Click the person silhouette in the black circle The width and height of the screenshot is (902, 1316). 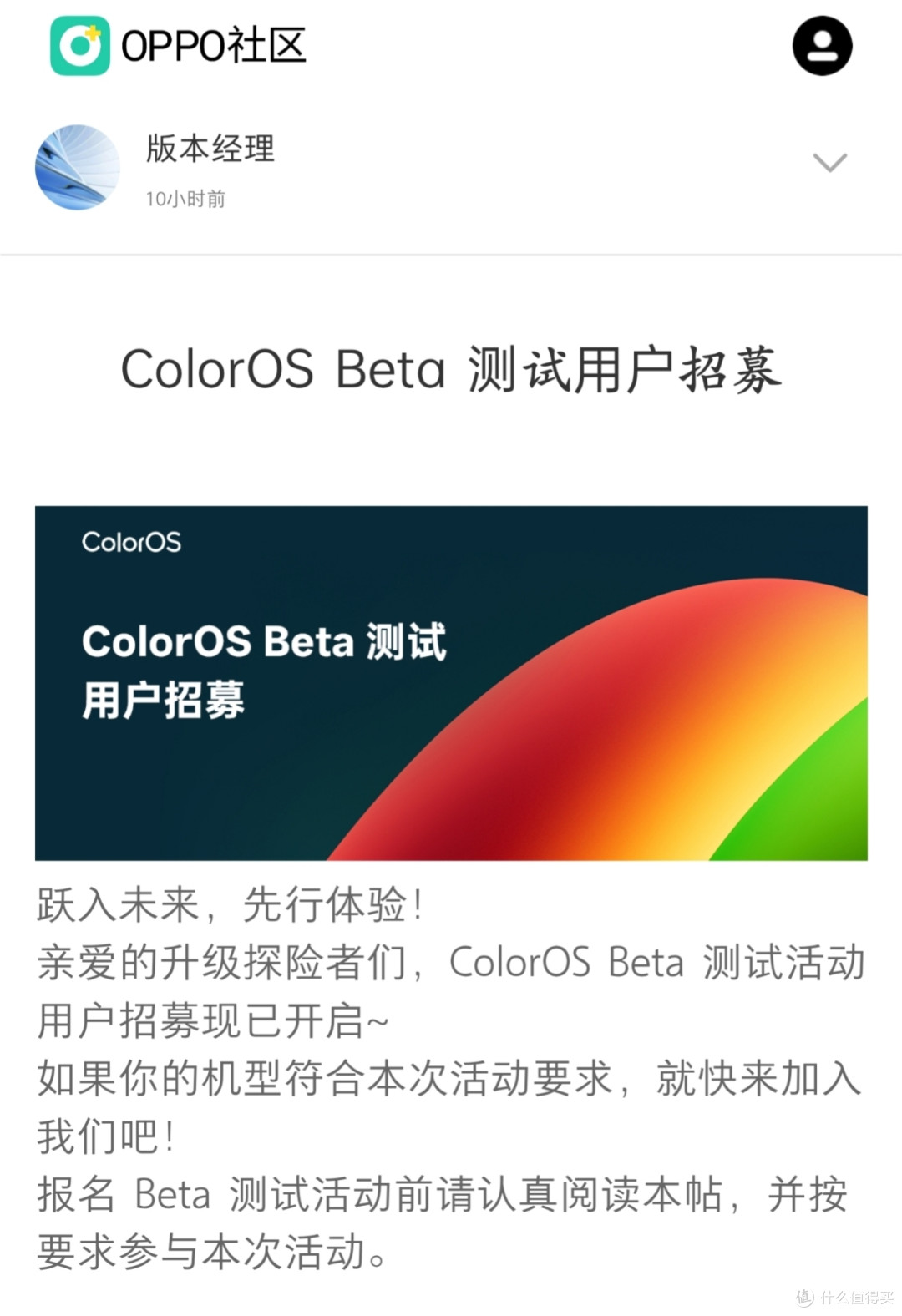tap(823, 46)
